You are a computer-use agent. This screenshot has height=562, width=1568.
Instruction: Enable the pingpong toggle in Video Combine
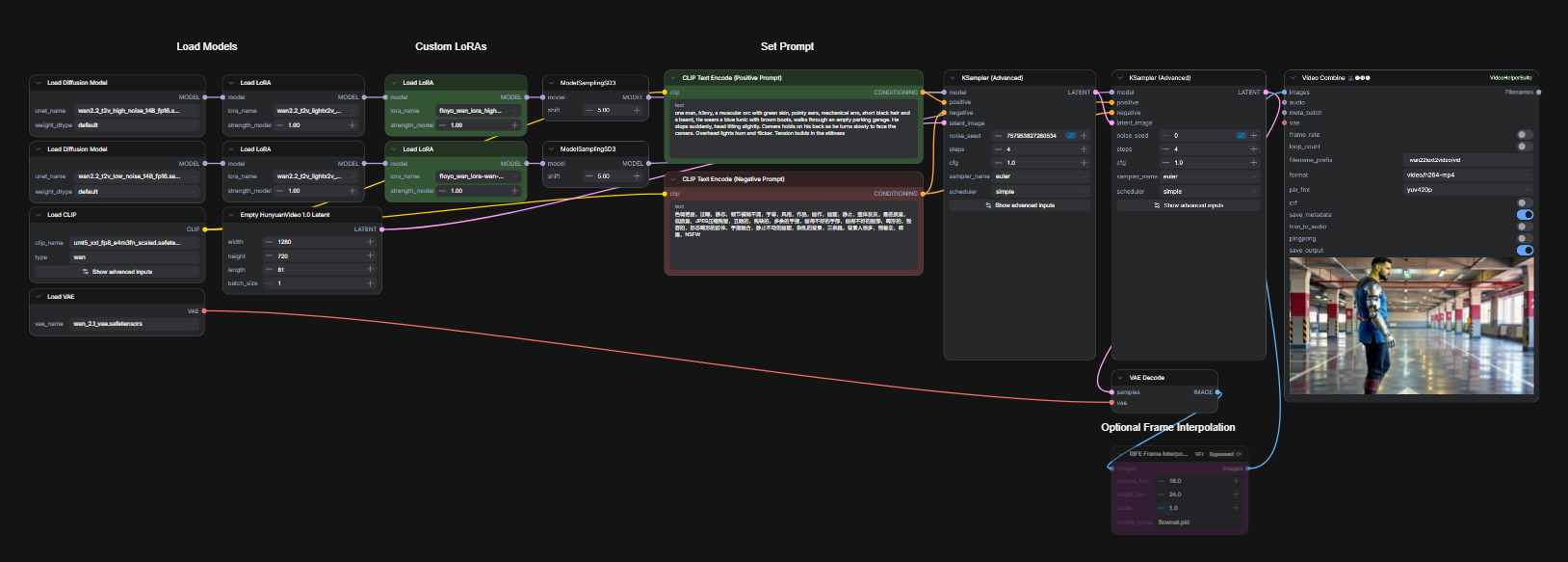(1525, 238)
